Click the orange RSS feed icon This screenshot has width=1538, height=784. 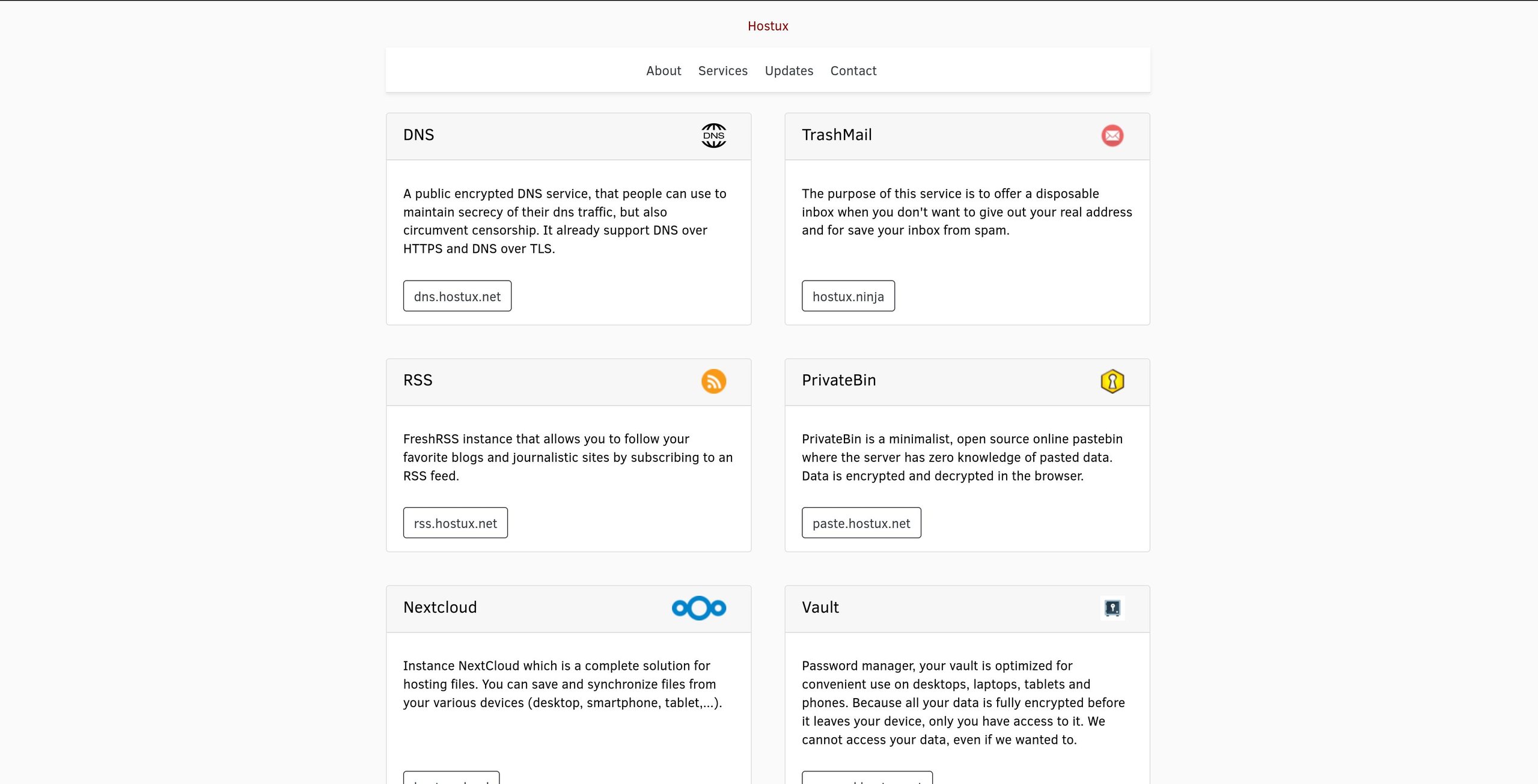click(713, 381)
